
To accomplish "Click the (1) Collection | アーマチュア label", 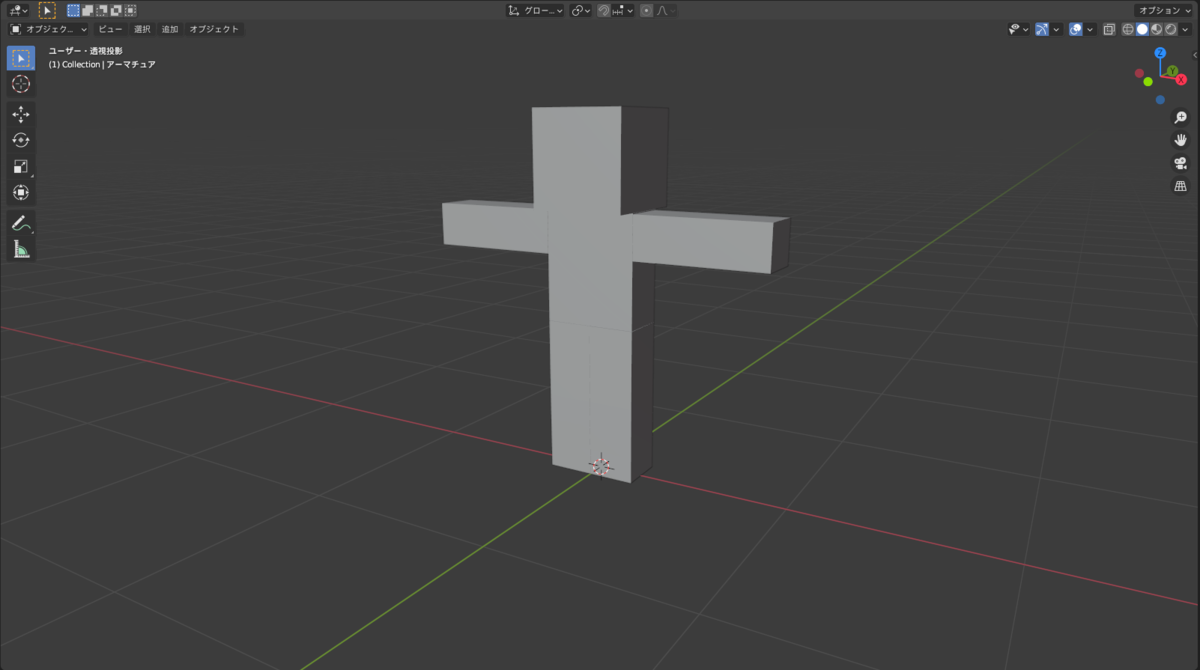I will [x=102, y=64].
